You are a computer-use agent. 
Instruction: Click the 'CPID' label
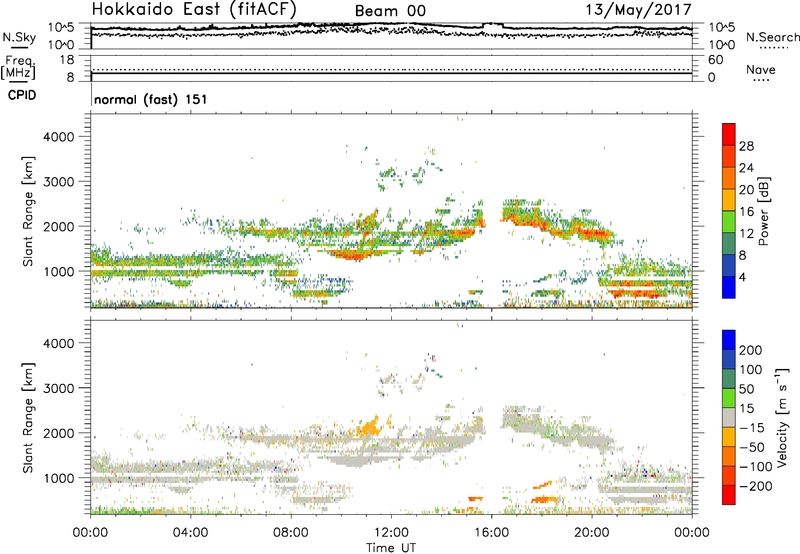tap(22, 95)
